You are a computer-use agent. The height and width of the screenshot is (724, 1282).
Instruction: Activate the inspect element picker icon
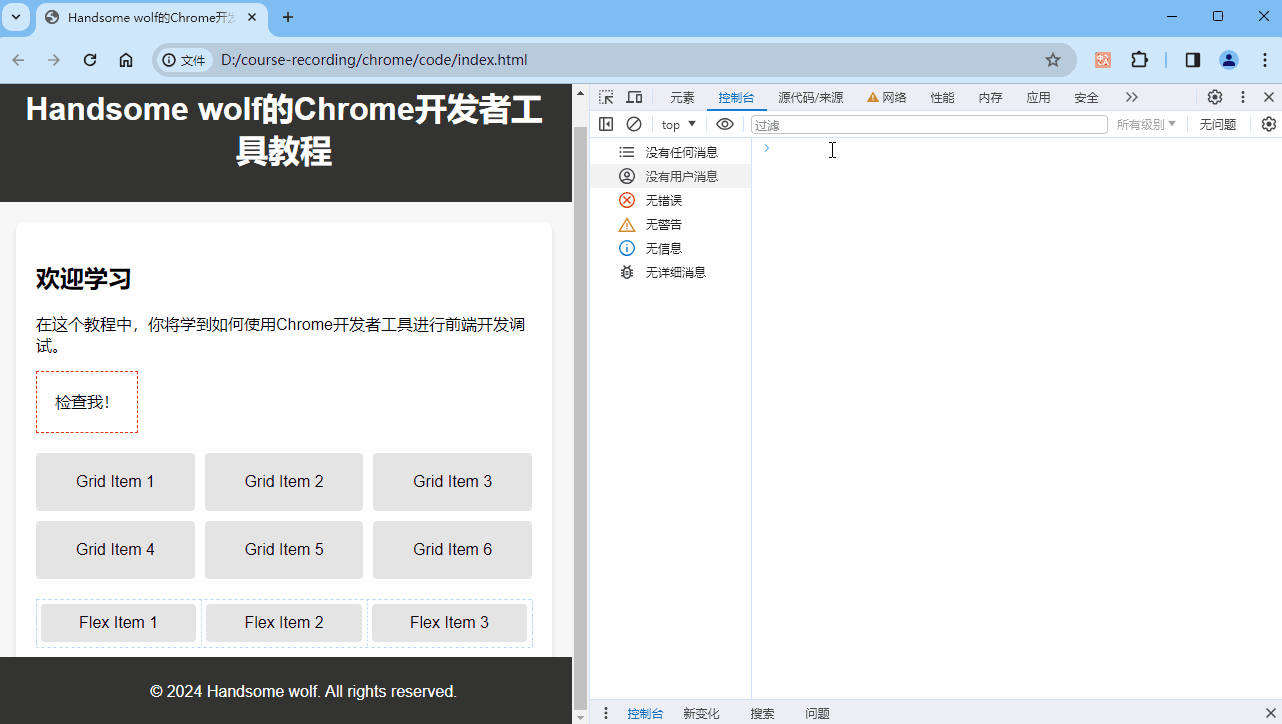(606, 97)
